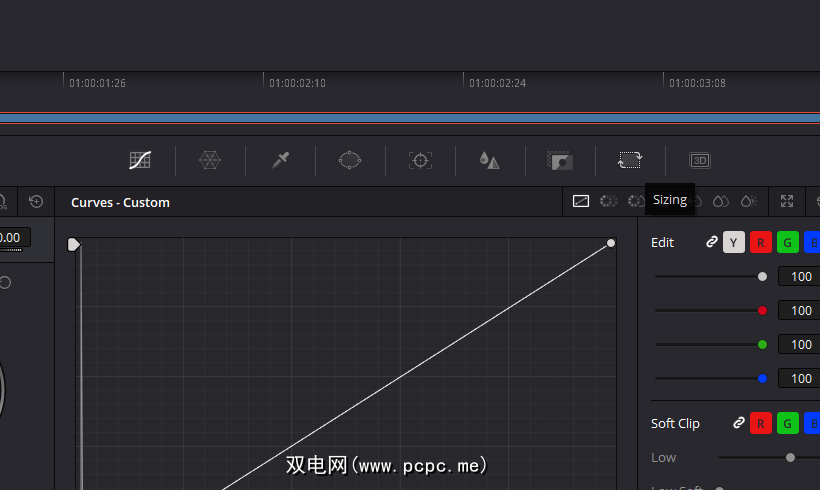Viewport: 820px width, 490px height.
Task: Click the top-right curve control point
Action: point(611,243)
